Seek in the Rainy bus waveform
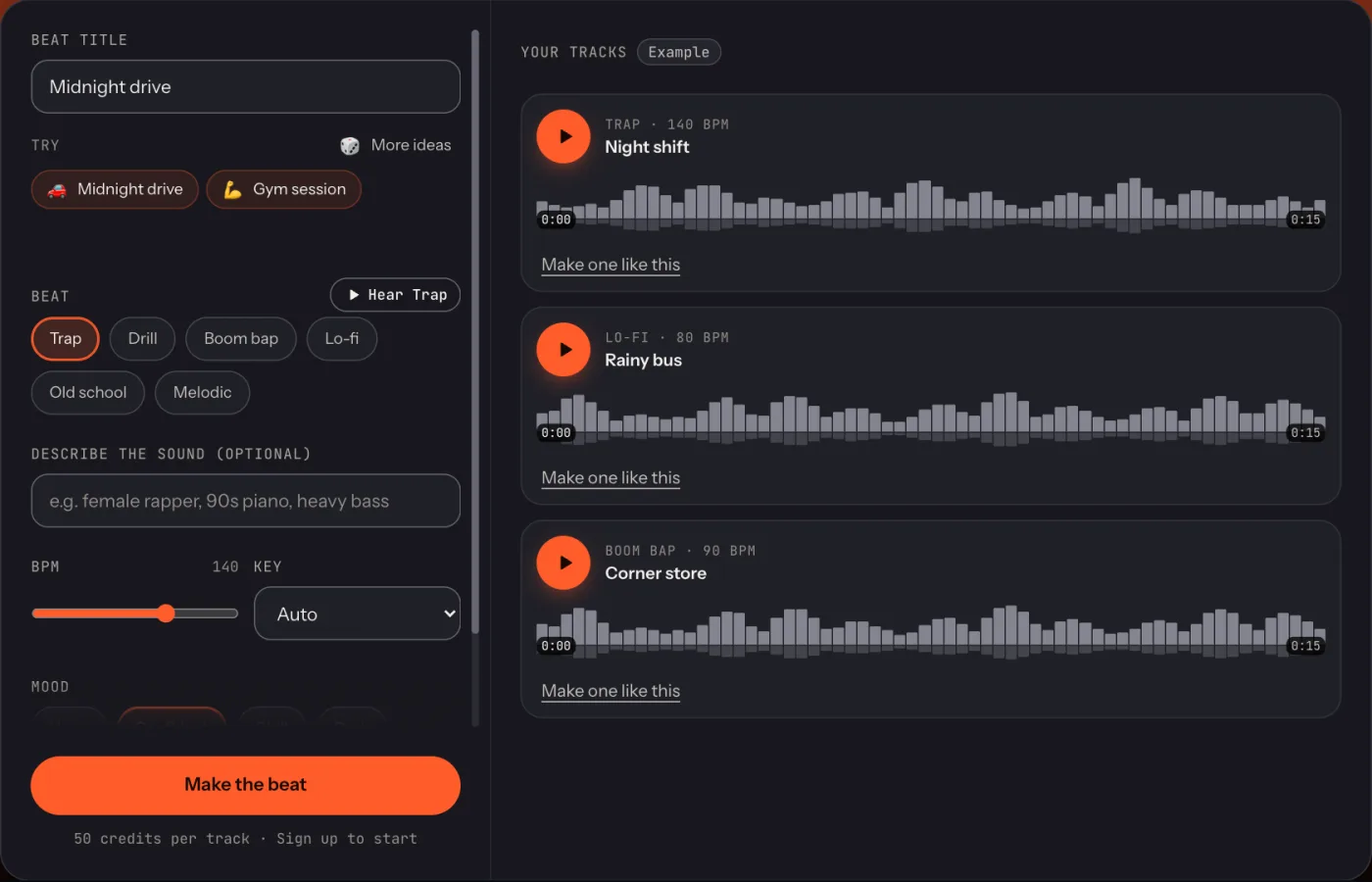Image resolution: width=1372 pixels, height=882 pixels. point(931,418)
